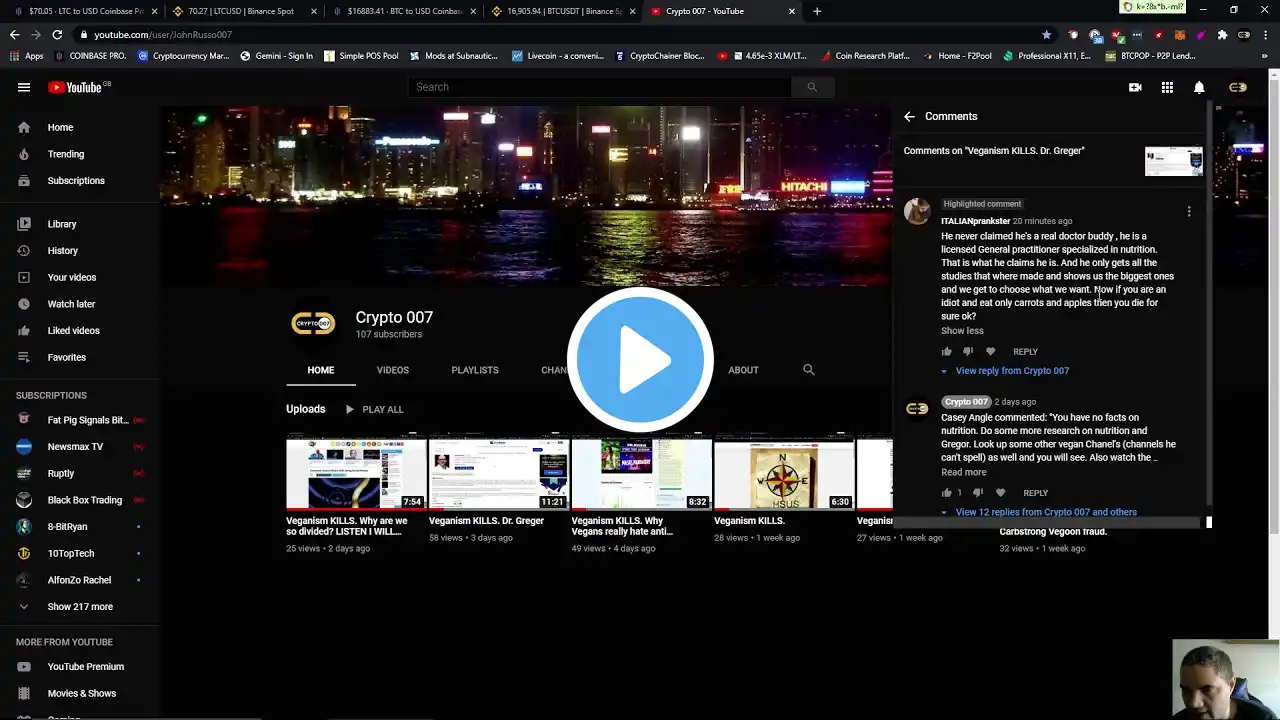
Task: Go back using the Comments panel arrow
Action: click(909, 117)
